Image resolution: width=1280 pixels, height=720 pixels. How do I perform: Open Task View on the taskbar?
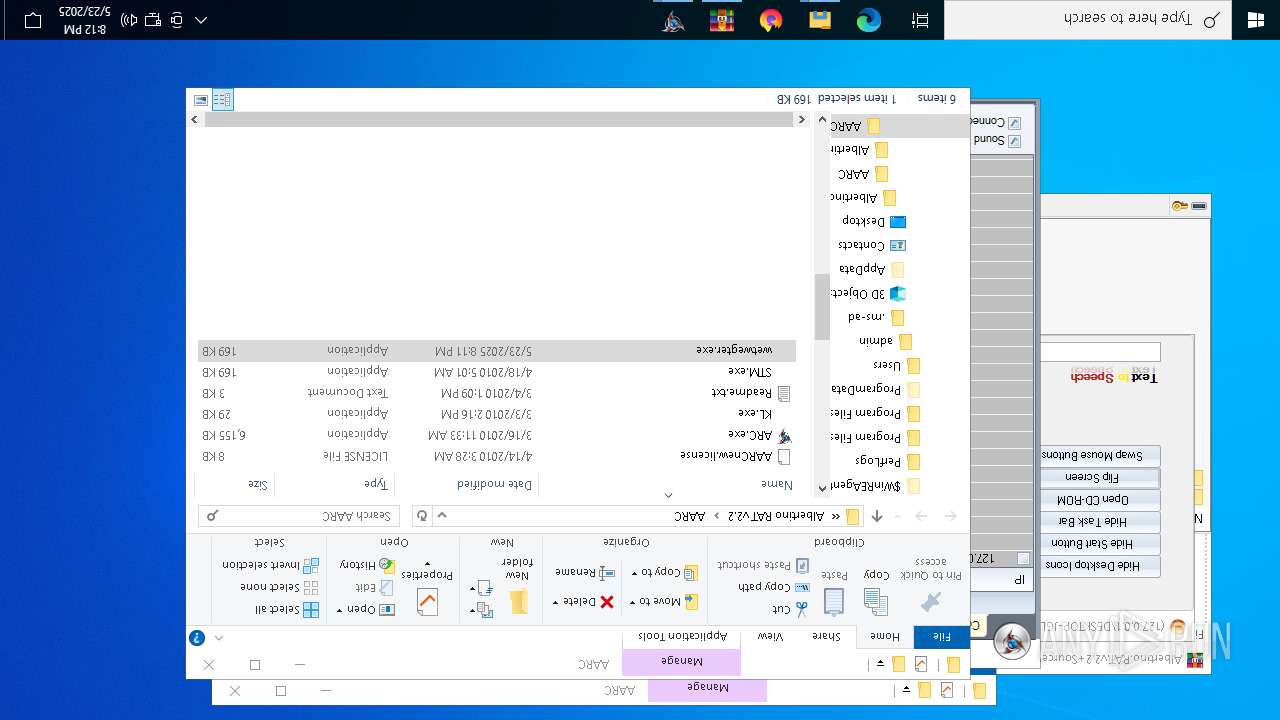pyautogui.click(x=920, y=20)
